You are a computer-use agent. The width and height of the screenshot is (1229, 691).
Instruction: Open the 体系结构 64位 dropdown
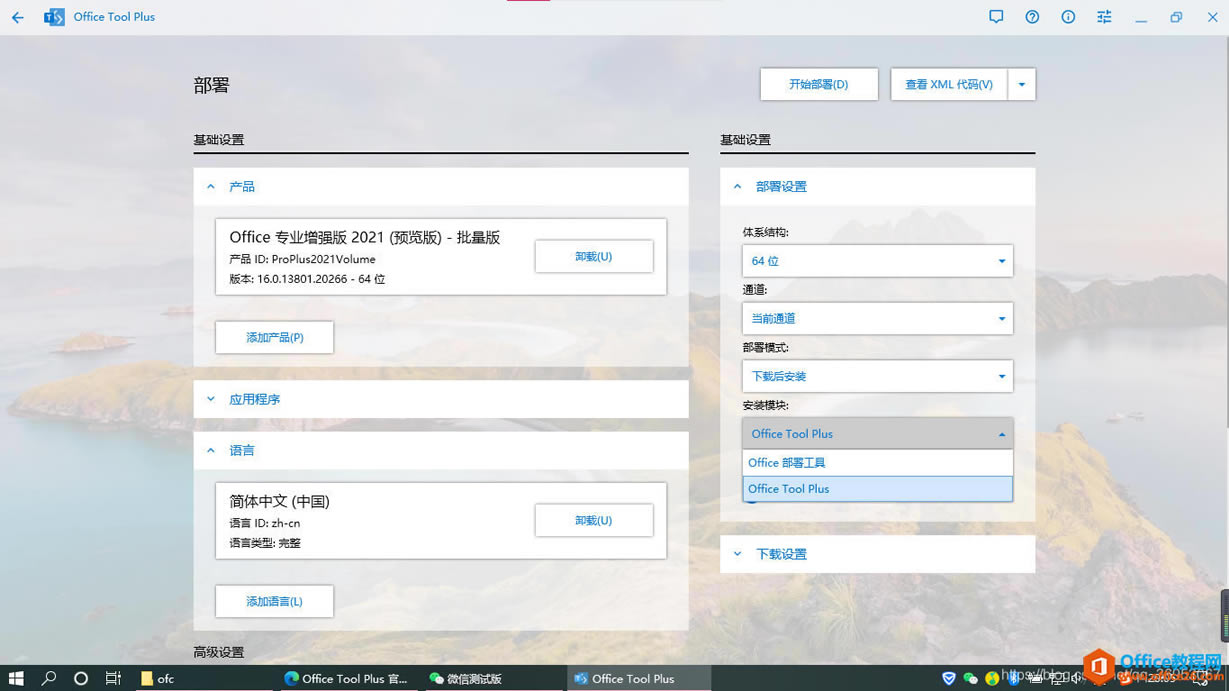pyautogui.click(x=878, y=260)
